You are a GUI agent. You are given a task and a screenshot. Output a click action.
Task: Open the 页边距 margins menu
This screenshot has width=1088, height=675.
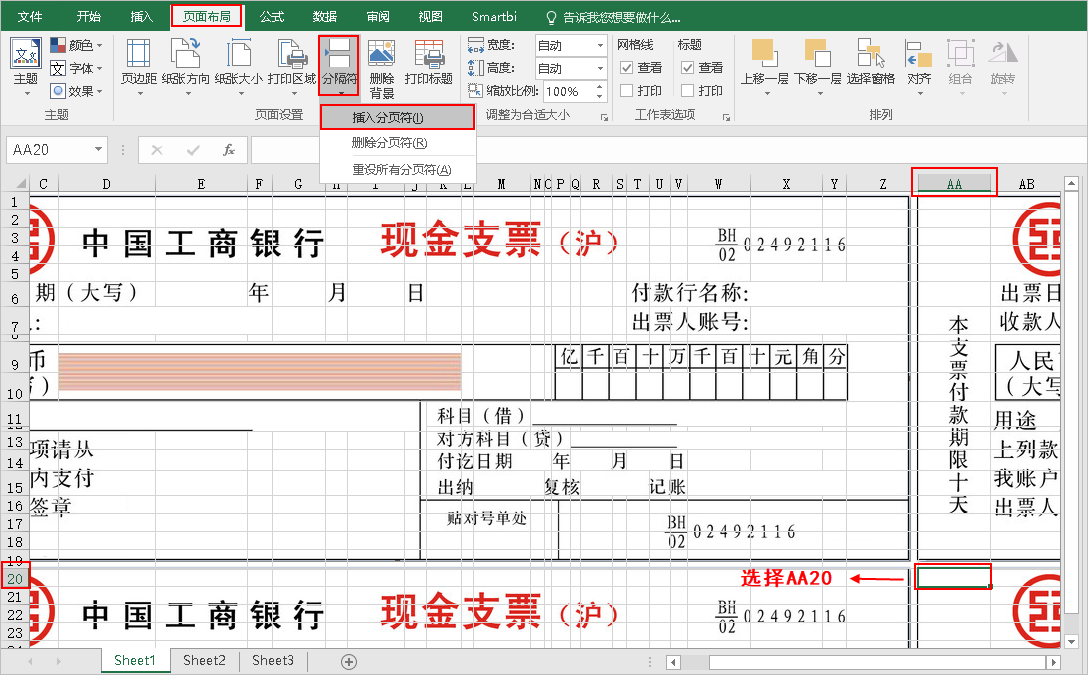[139, 66]
